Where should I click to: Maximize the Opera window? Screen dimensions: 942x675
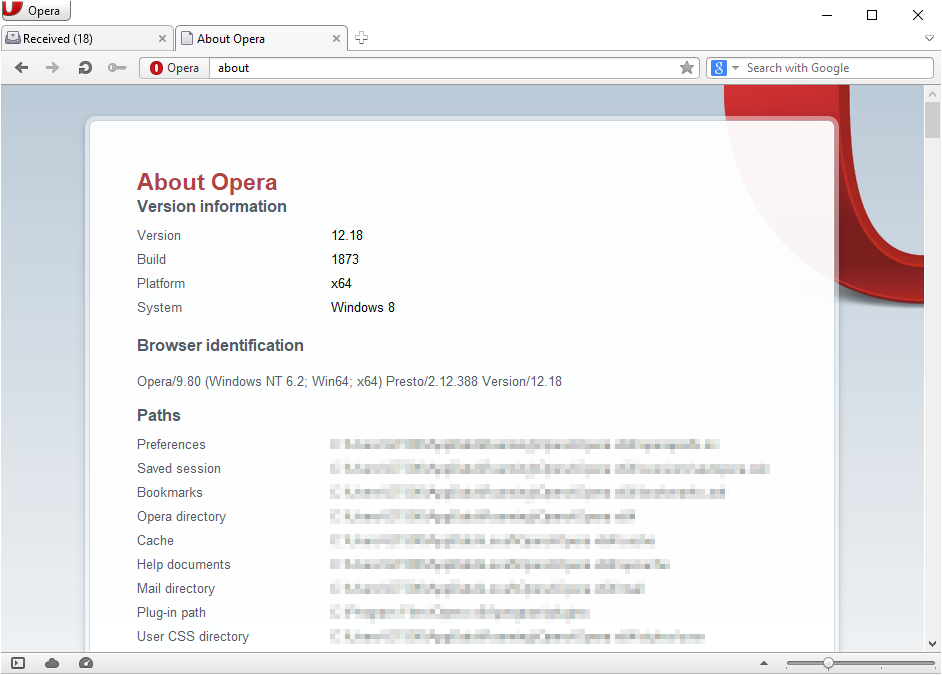[x=872, y=15]
